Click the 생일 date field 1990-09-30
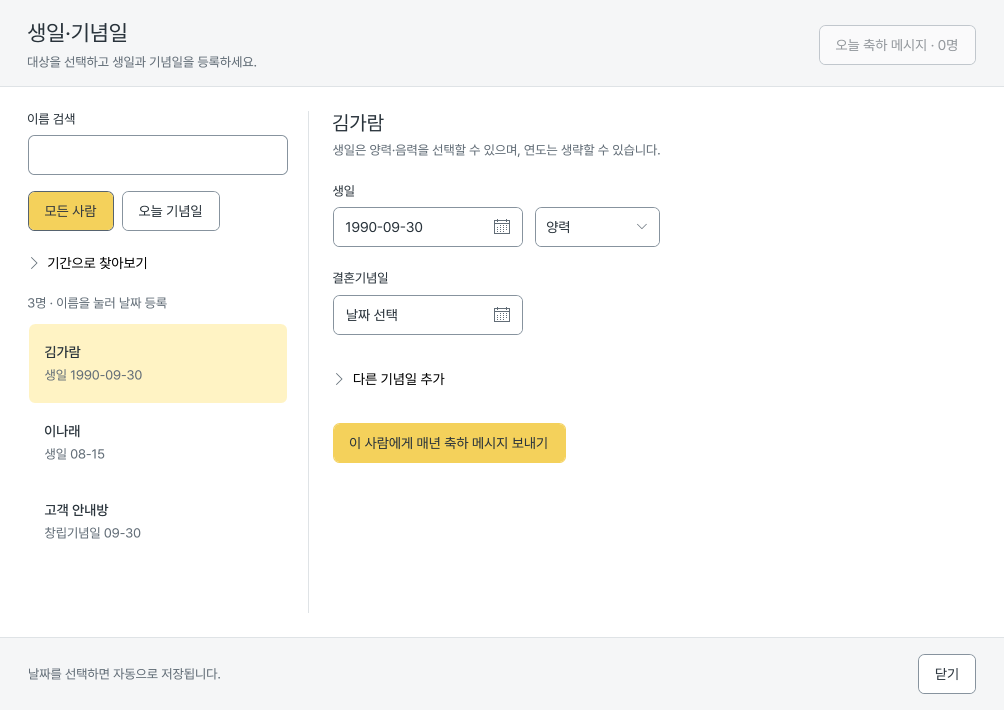The image size is (1004, 710). (428, 227)
